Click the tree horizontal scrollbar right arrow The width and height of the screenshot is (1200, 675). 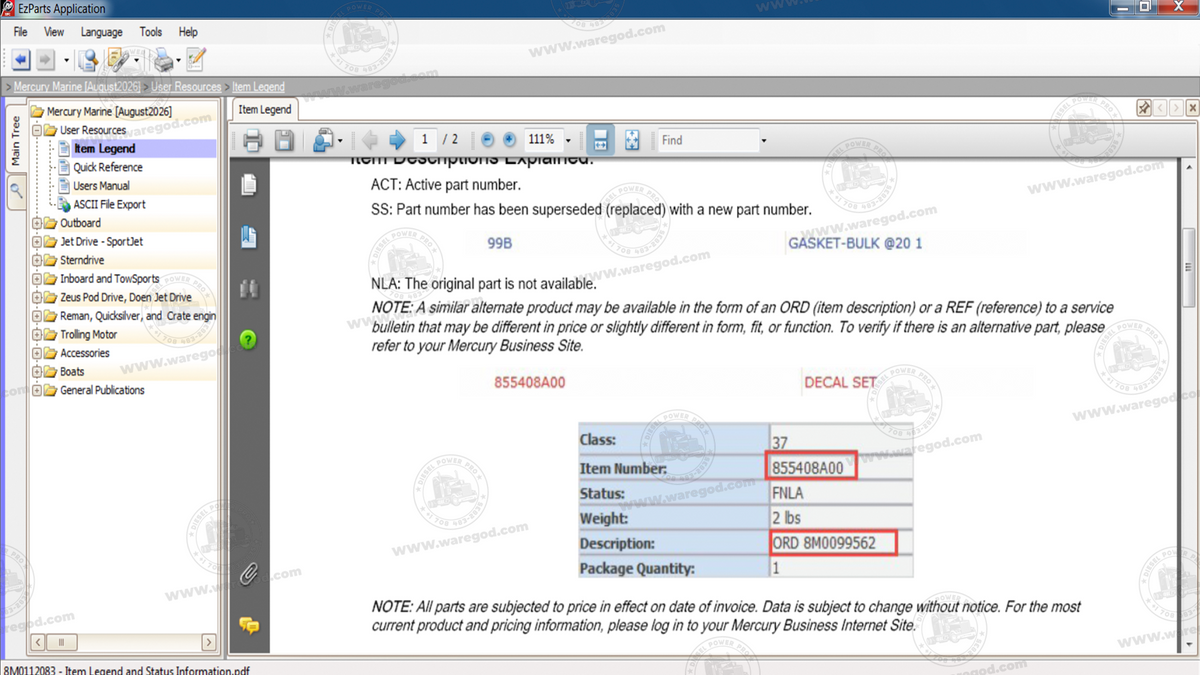pos(209,642)
